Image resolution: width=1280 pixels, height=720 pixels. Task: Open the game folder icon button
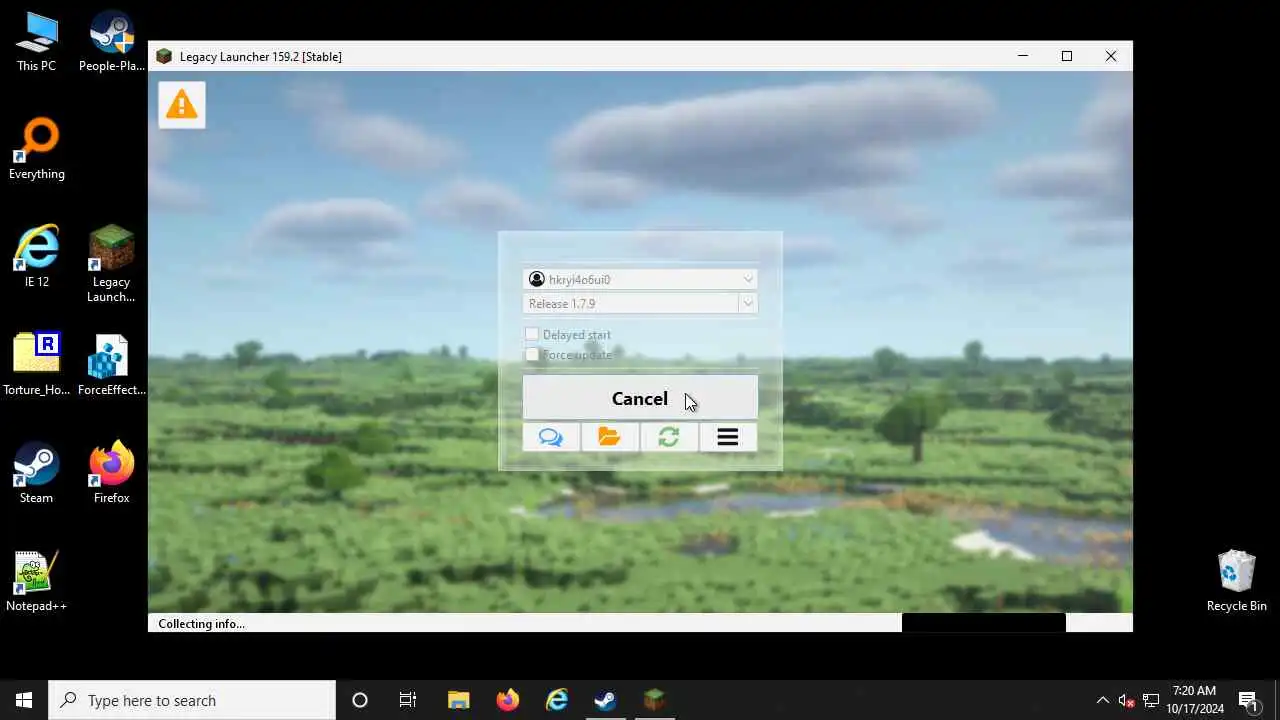tap(610, 437)
